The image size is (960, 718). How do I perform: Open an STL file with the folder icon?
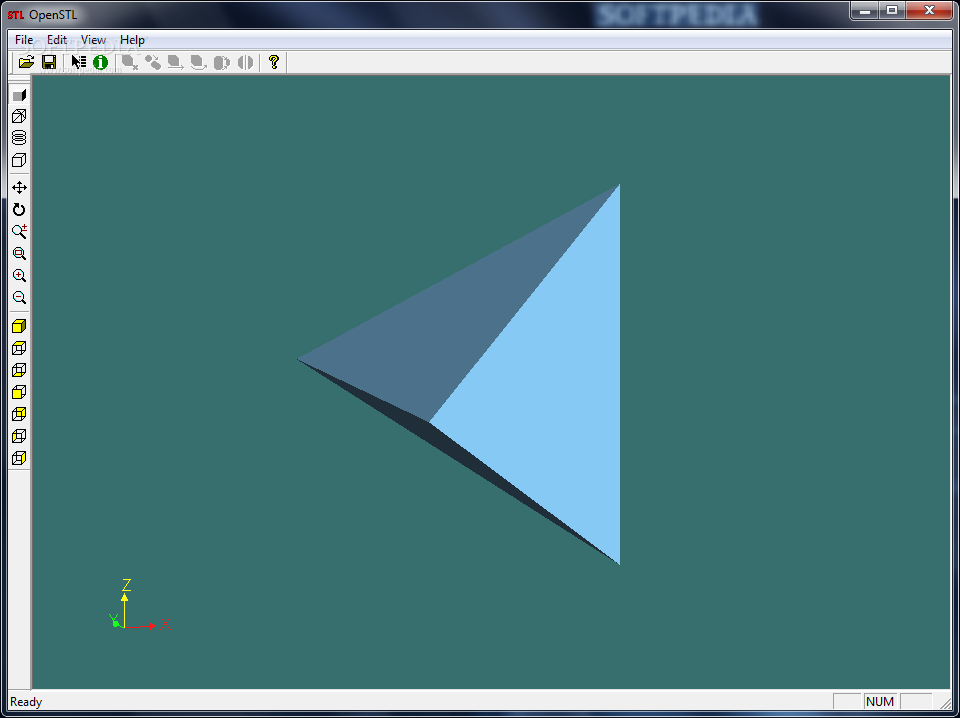26,62
